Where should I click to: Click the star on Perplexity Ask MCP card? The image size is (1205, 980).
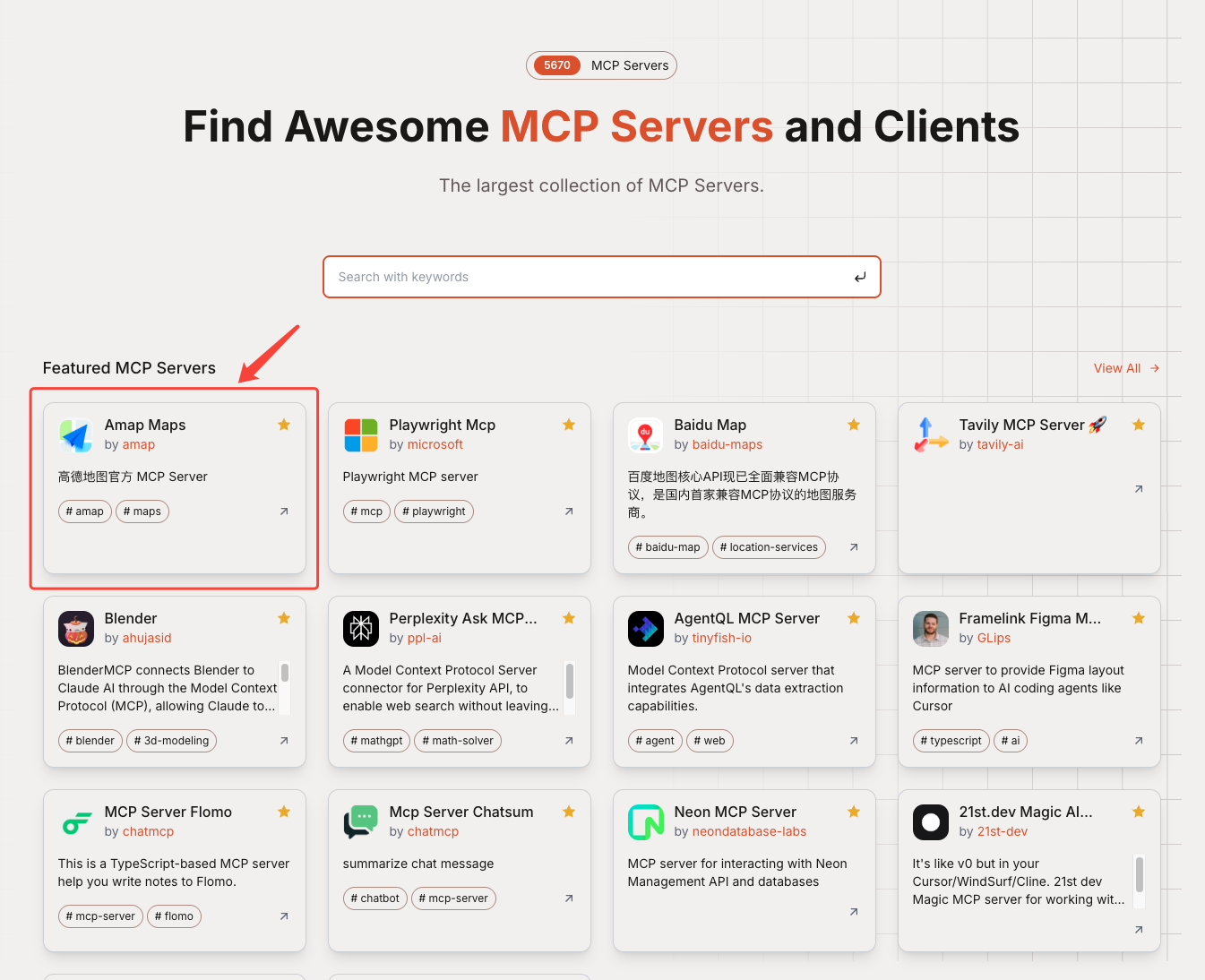[x=569, y=618]
